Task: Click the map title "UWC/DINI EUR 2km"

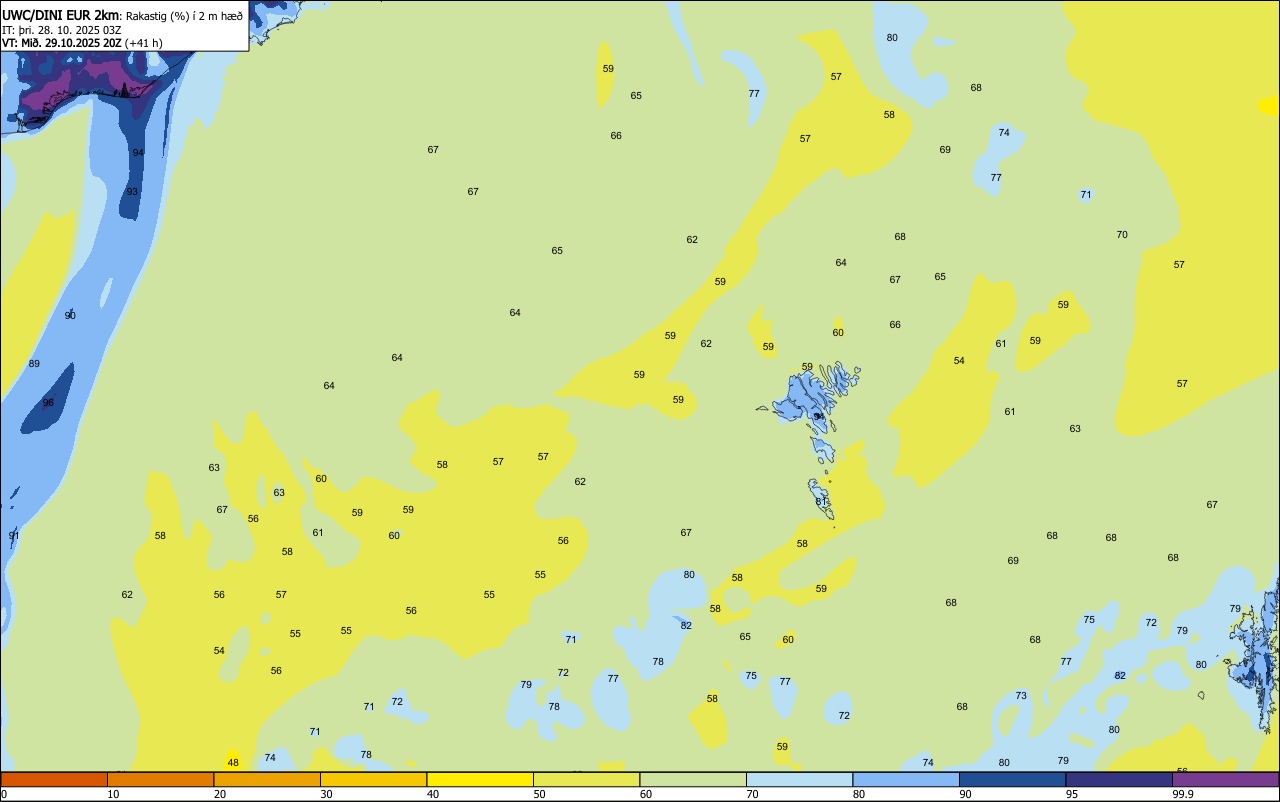Action: click(61, 15)
